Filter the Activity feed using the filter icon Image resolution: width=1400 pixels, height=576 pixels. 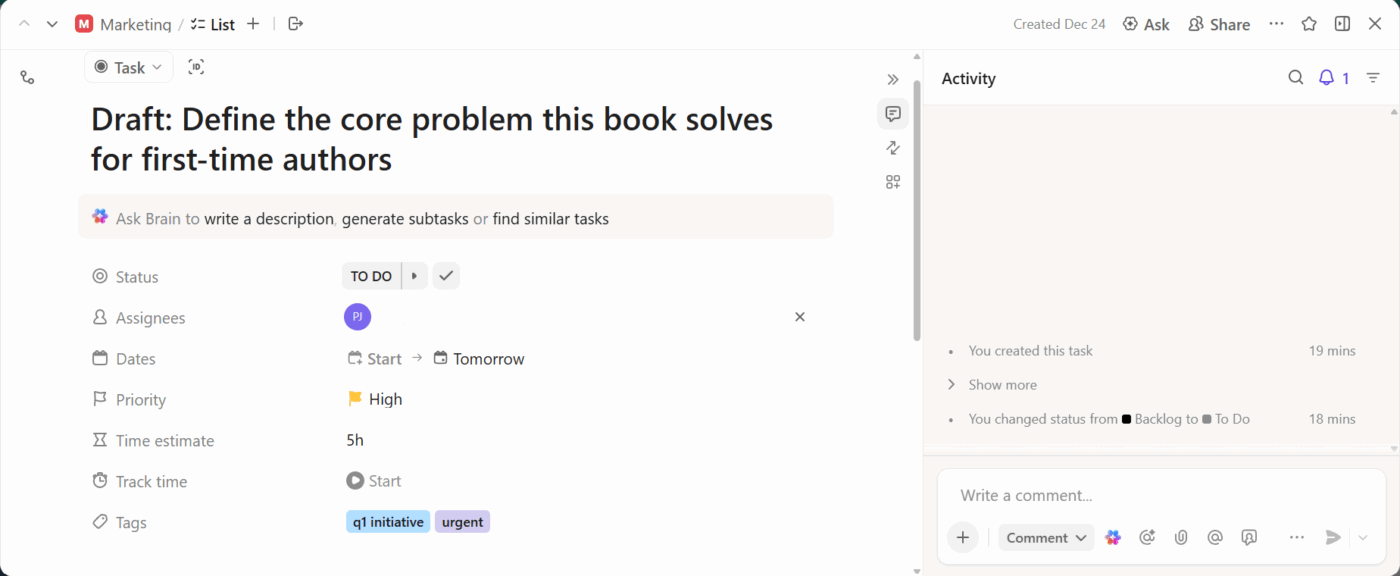(x=1372, y=77)
